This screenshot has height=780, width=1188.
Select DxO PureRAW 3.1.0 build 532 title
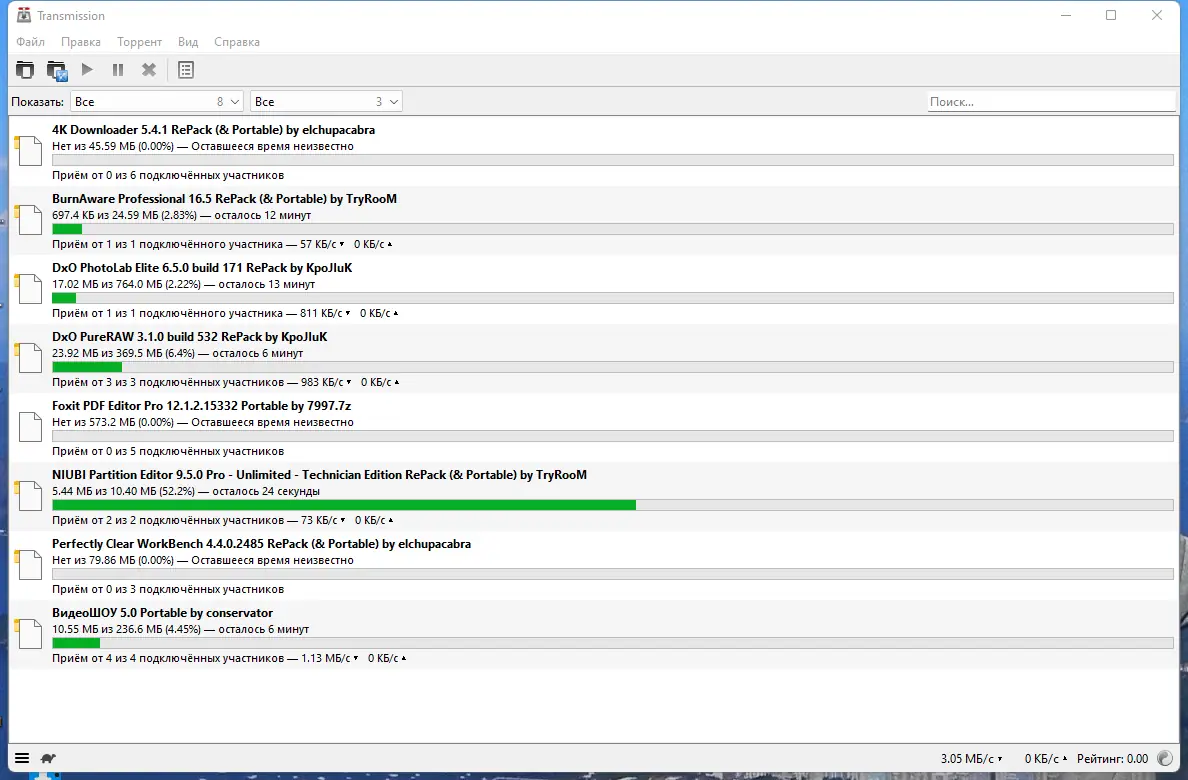[x=189, y=337]
